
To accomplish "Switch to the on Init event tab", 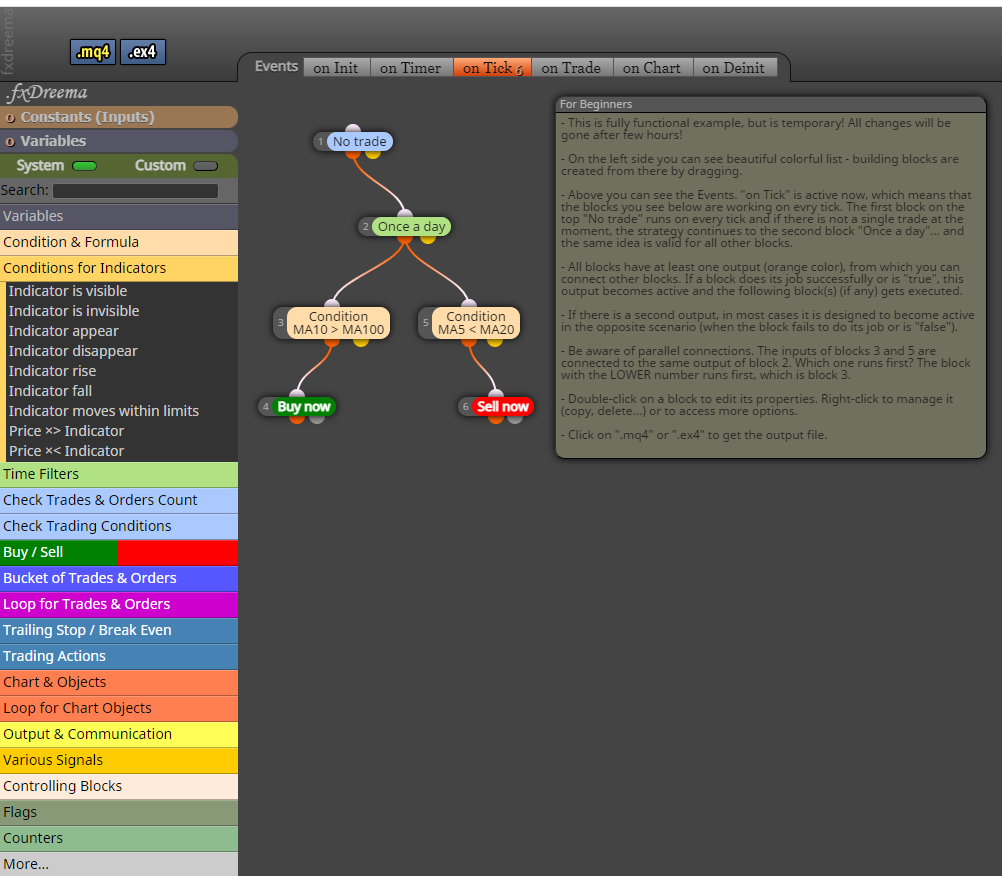I will click(x=336, y=68).
